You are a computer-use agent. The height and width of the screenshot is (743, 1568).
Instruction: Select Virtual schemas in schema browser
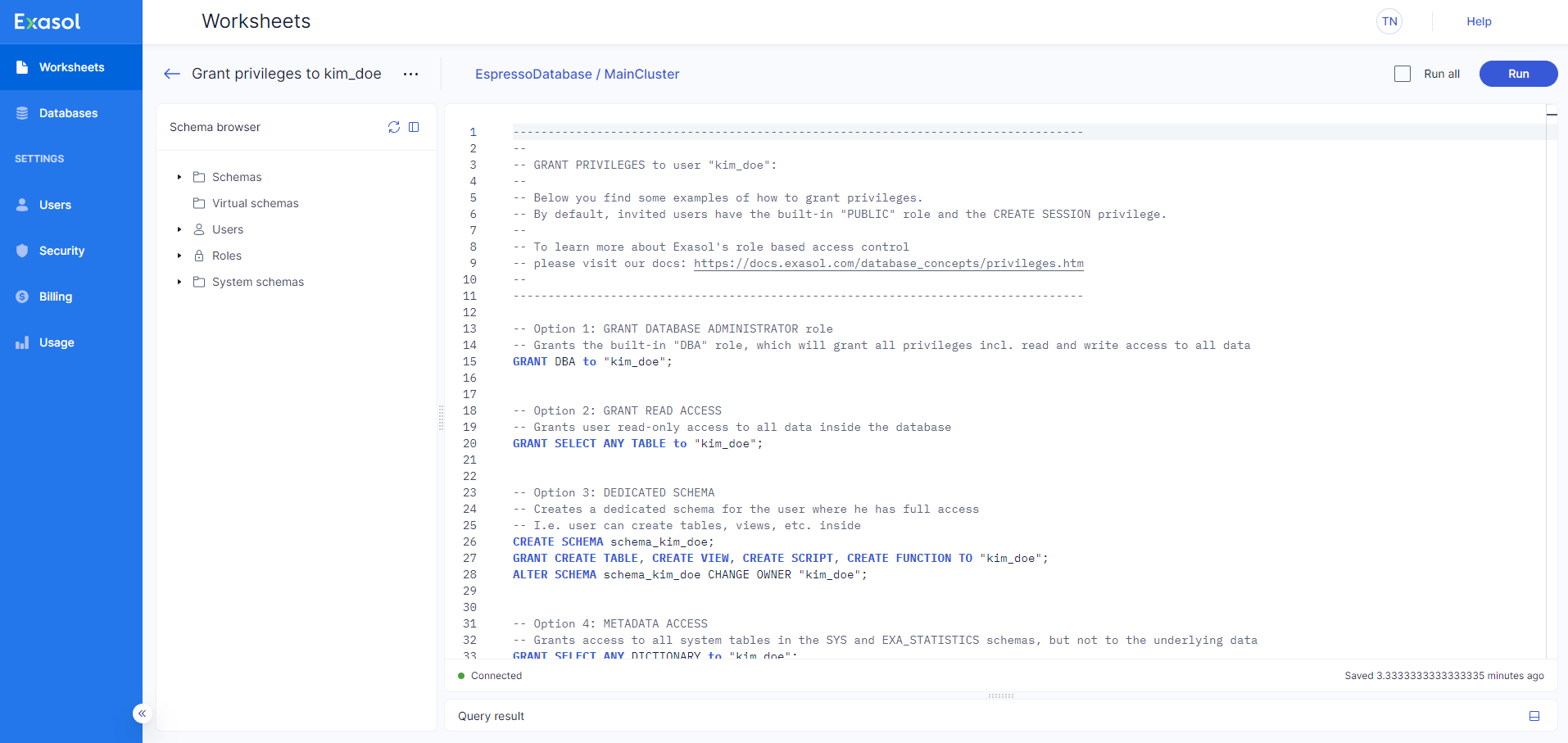click(x=255, y=203)
